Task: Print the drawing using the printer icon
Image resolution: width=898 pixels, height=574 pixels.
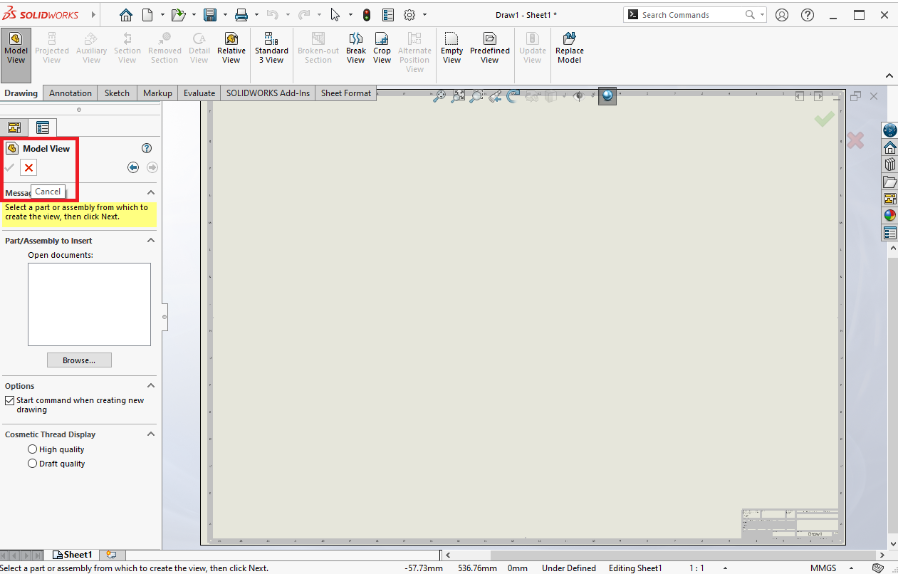Action: click(x=242, y=15)
